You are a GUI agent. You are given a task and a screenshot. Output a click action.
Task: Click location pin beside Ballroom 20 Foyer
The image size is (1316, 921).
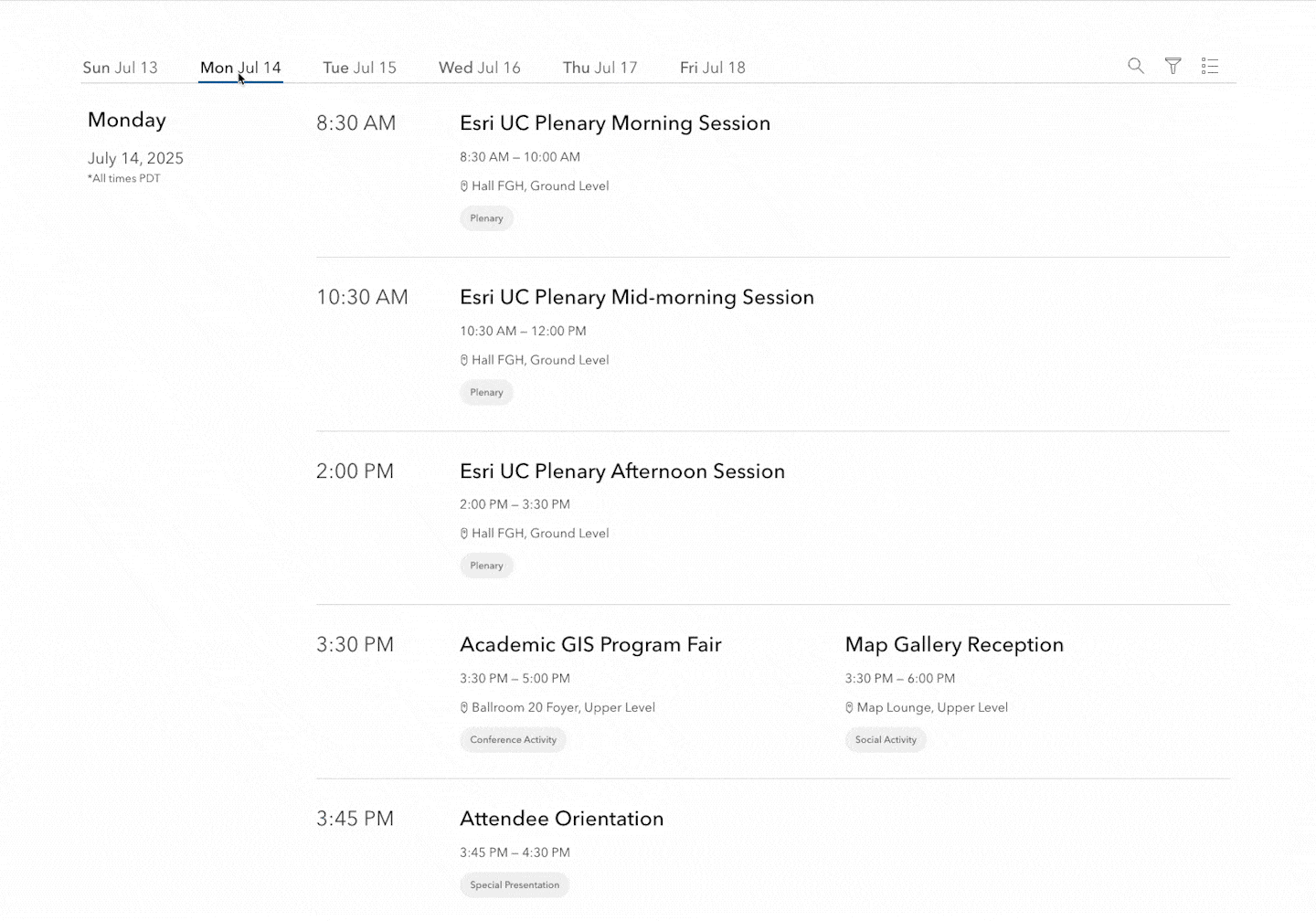[x=464, y=707]
